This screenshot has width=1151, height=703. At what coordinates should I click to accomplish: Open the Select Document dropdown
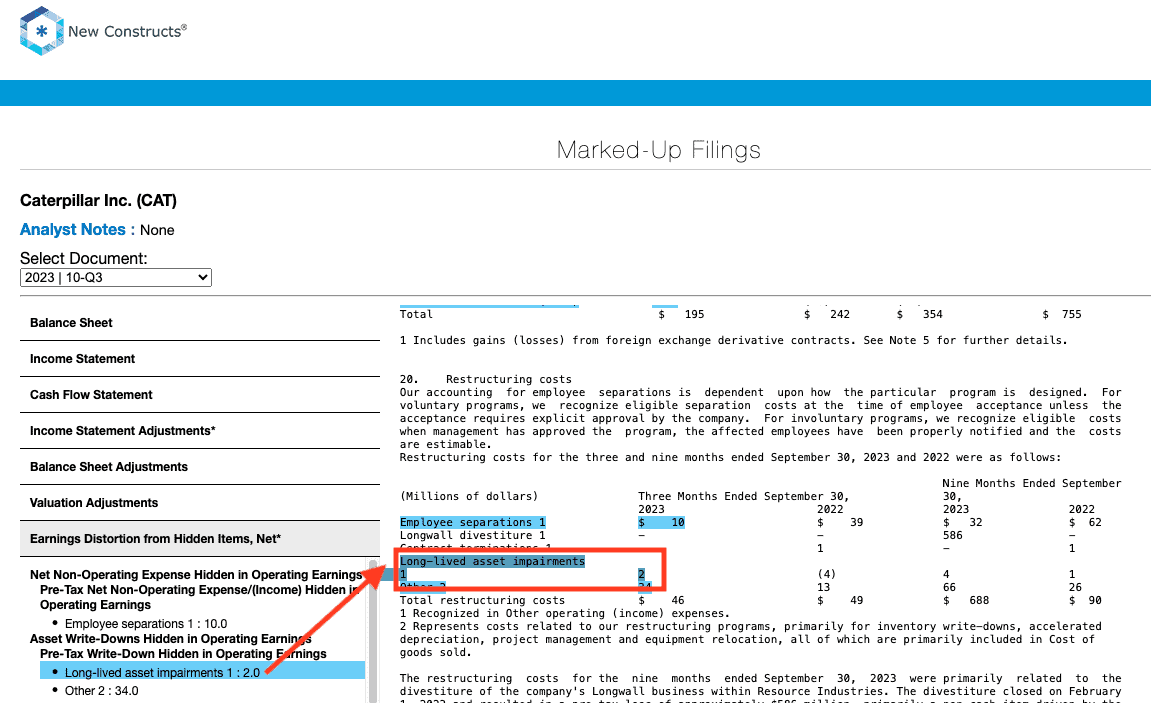(x=116, y=277)
